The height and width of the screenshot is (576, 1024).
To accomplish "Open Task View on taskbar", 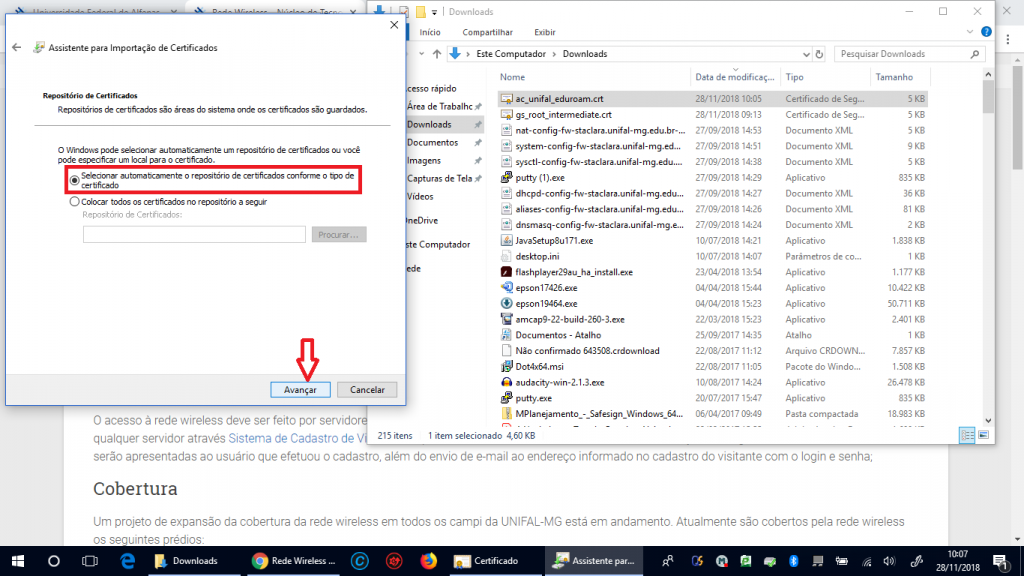I will 89,561.
